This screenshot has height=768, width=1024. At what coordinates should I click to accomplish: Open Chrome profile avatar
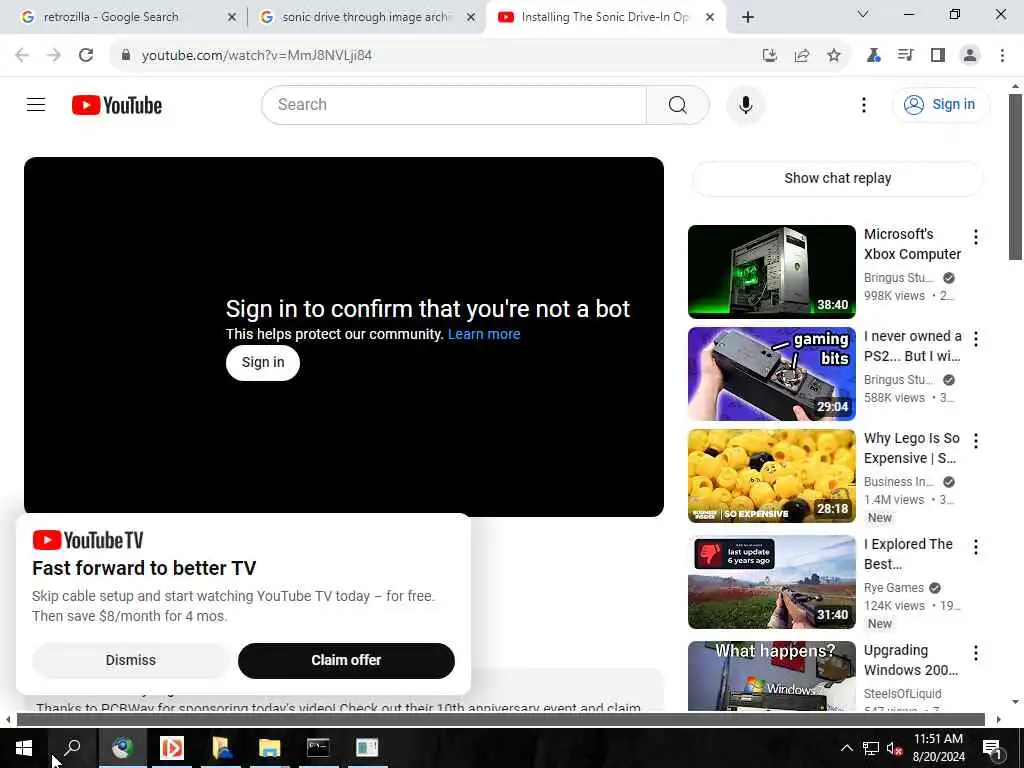pyautogui.click(x=970, y=55)
